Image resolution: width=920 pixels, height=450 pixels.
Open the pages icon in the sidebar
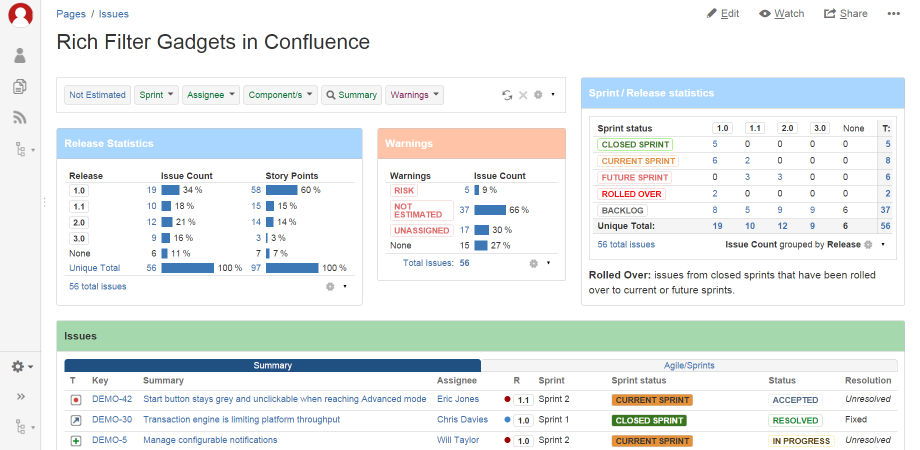[20, 87]
